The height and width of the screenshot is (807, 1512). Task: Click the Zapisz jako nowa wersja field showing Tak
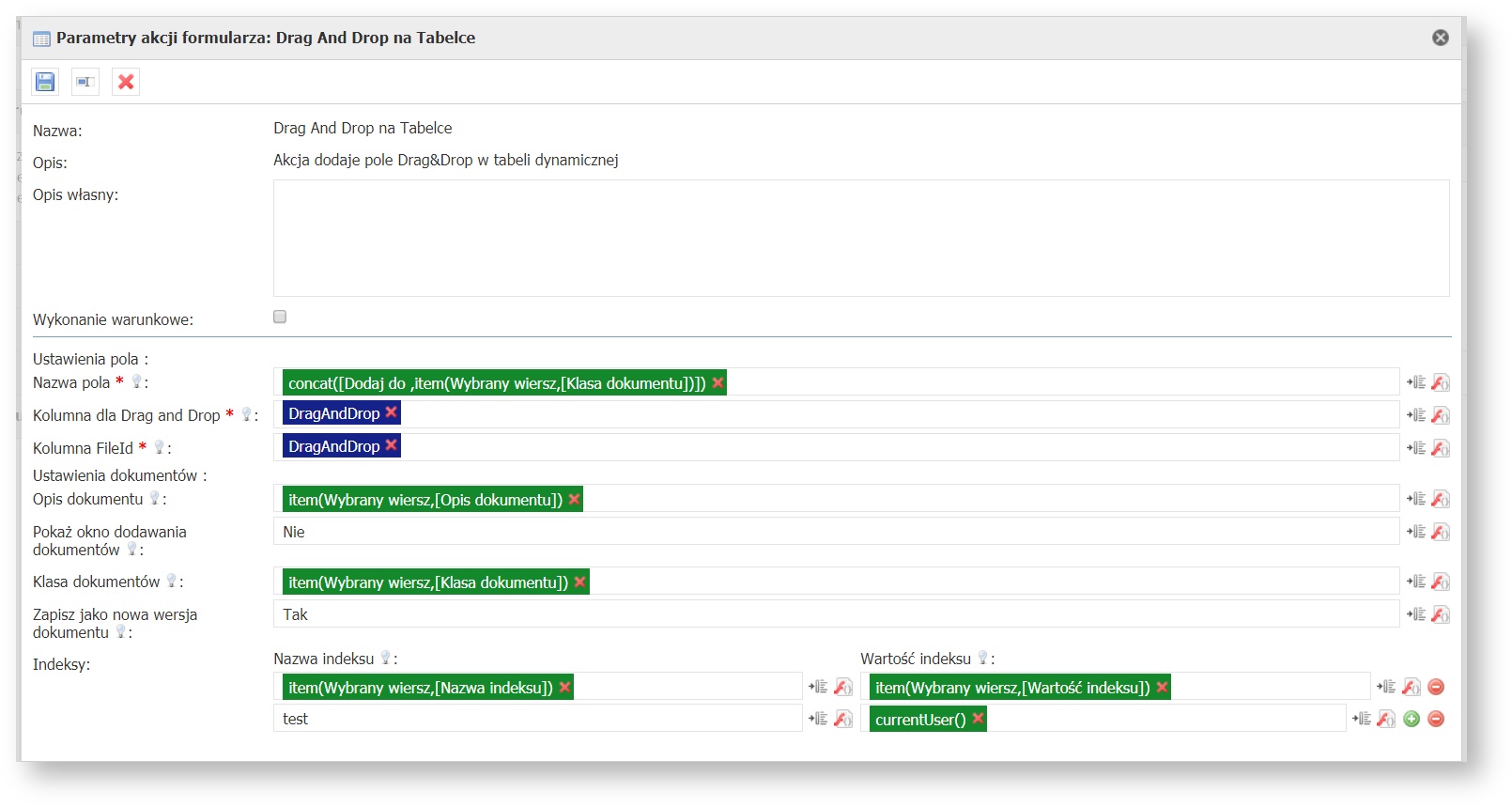(x=836, y=614)
